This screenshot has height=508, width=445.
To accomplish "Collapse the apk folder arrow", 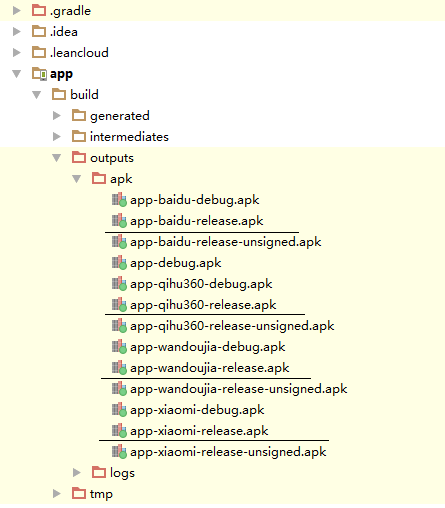I will pos(77,179).
